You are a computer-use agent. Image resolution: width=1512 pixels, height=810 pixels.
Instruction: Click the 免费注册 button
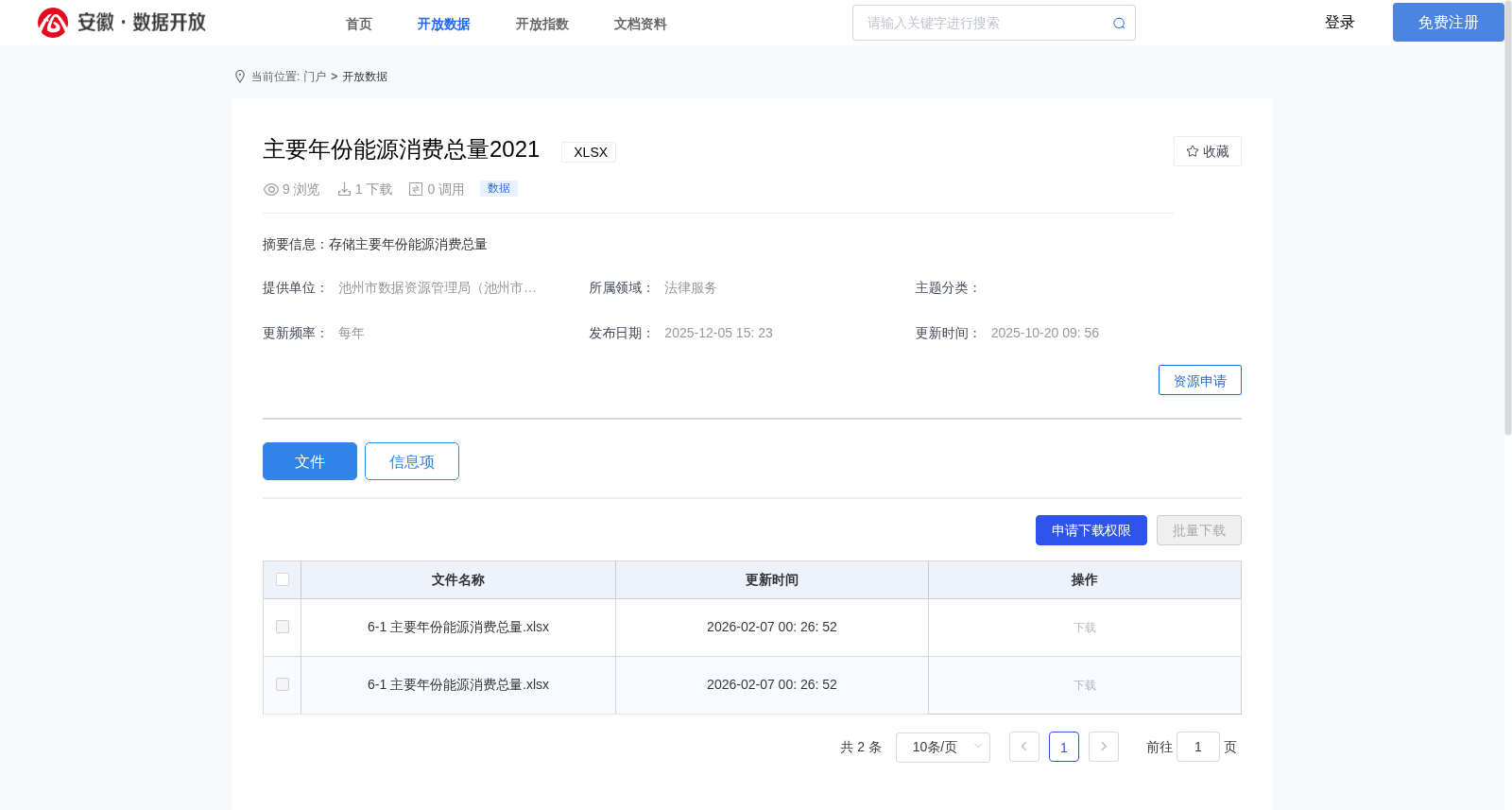coord(1449,22)
